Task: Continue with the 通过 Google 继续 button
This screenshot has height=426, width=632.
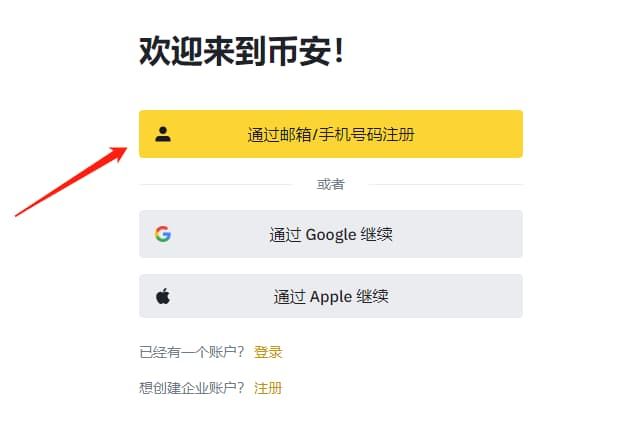Action: tap(330, 235)
